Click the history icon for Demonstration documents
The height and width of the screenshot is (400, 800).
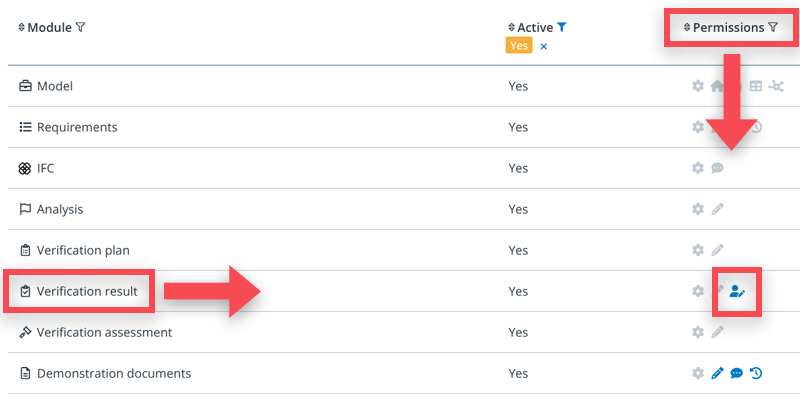click(756, 373)
